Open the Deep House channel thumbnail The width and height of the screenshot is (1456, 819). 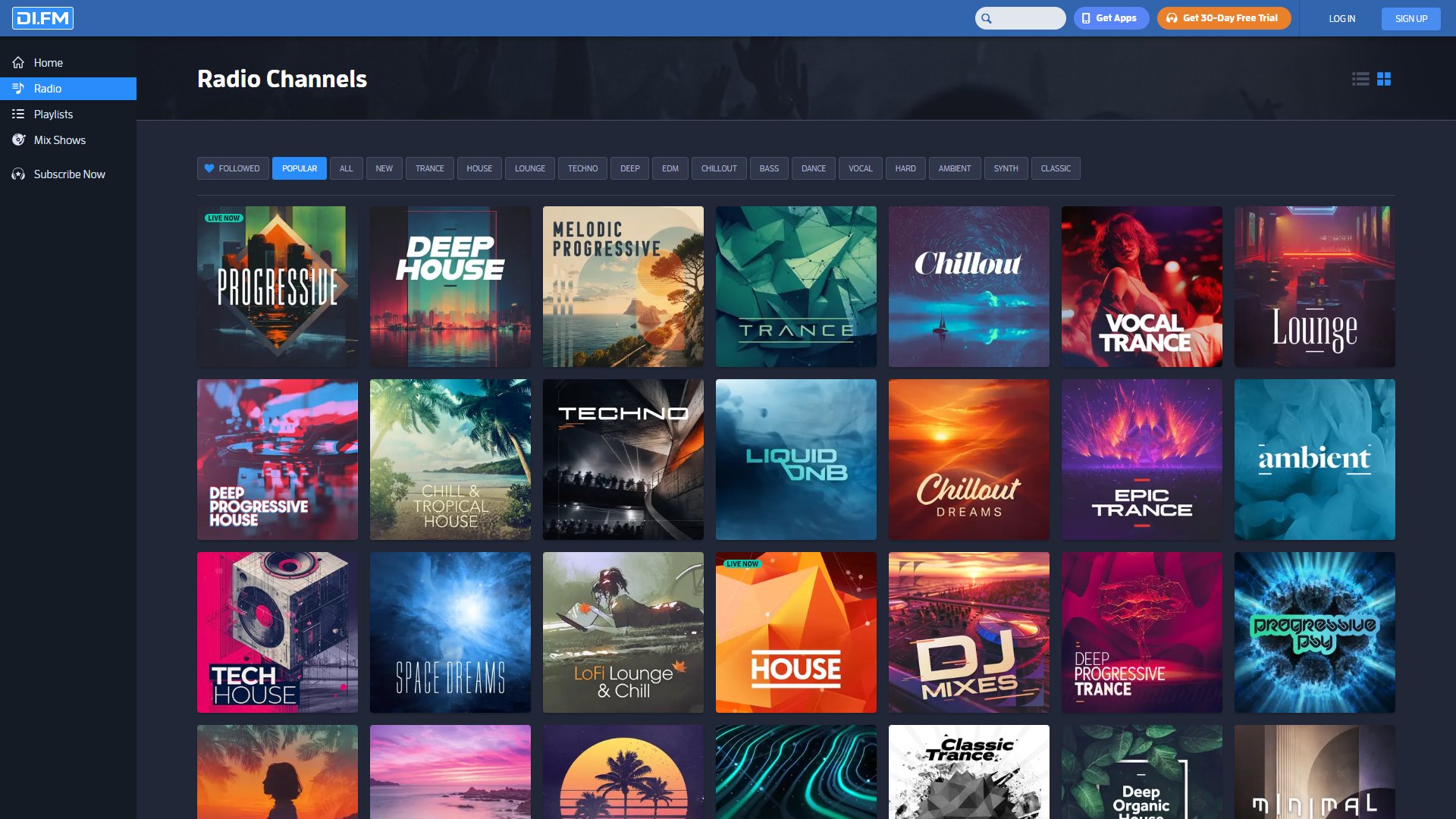(x=450, y=287)
